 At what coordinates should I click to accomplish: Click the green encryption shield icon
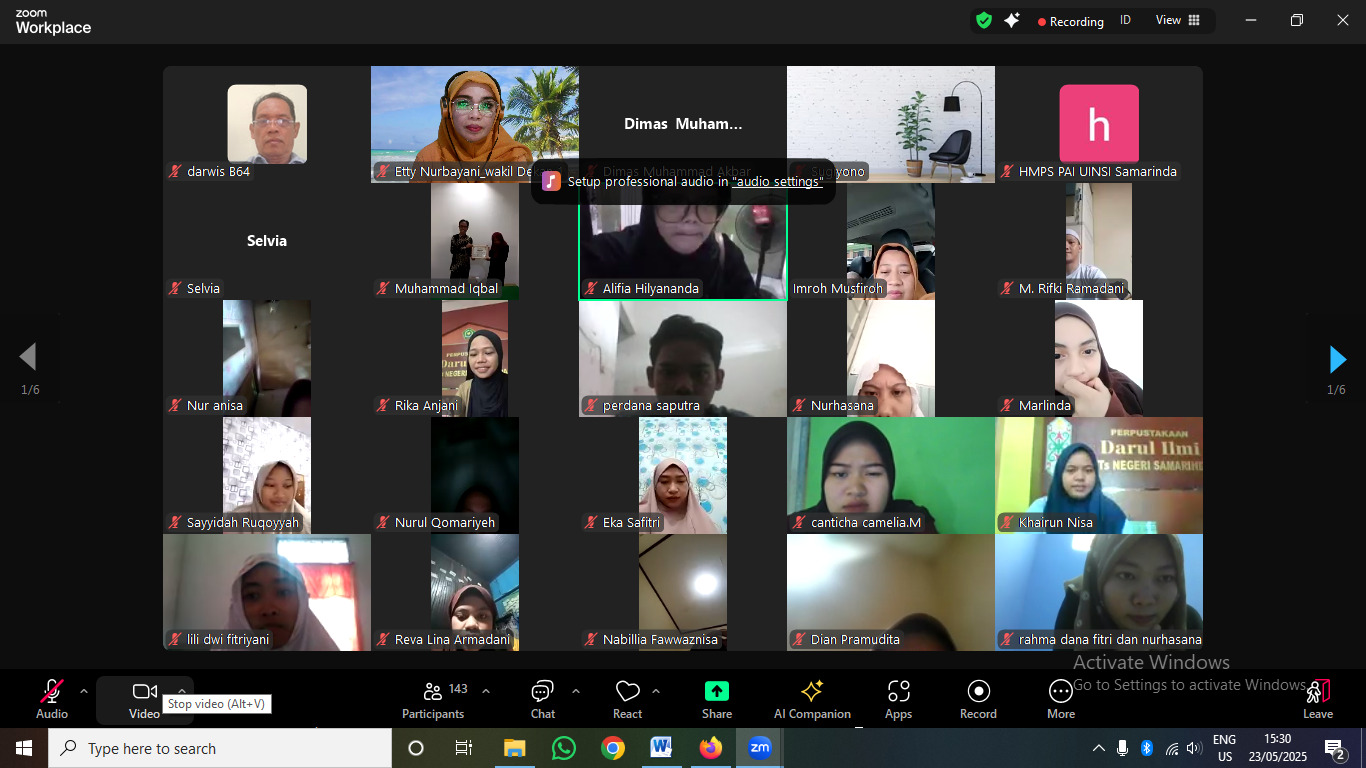[x=984, y=20]
